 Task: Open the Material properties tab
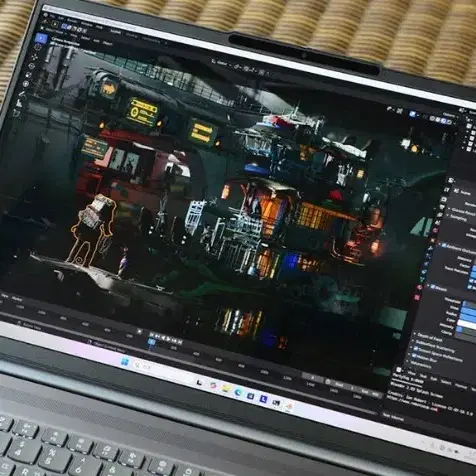[x=419, y=287]
